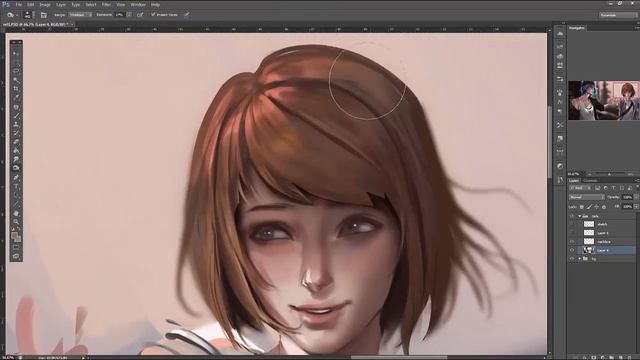
Task: Select the Smudge/Blur tool
Action: click(x=16, y=159)
